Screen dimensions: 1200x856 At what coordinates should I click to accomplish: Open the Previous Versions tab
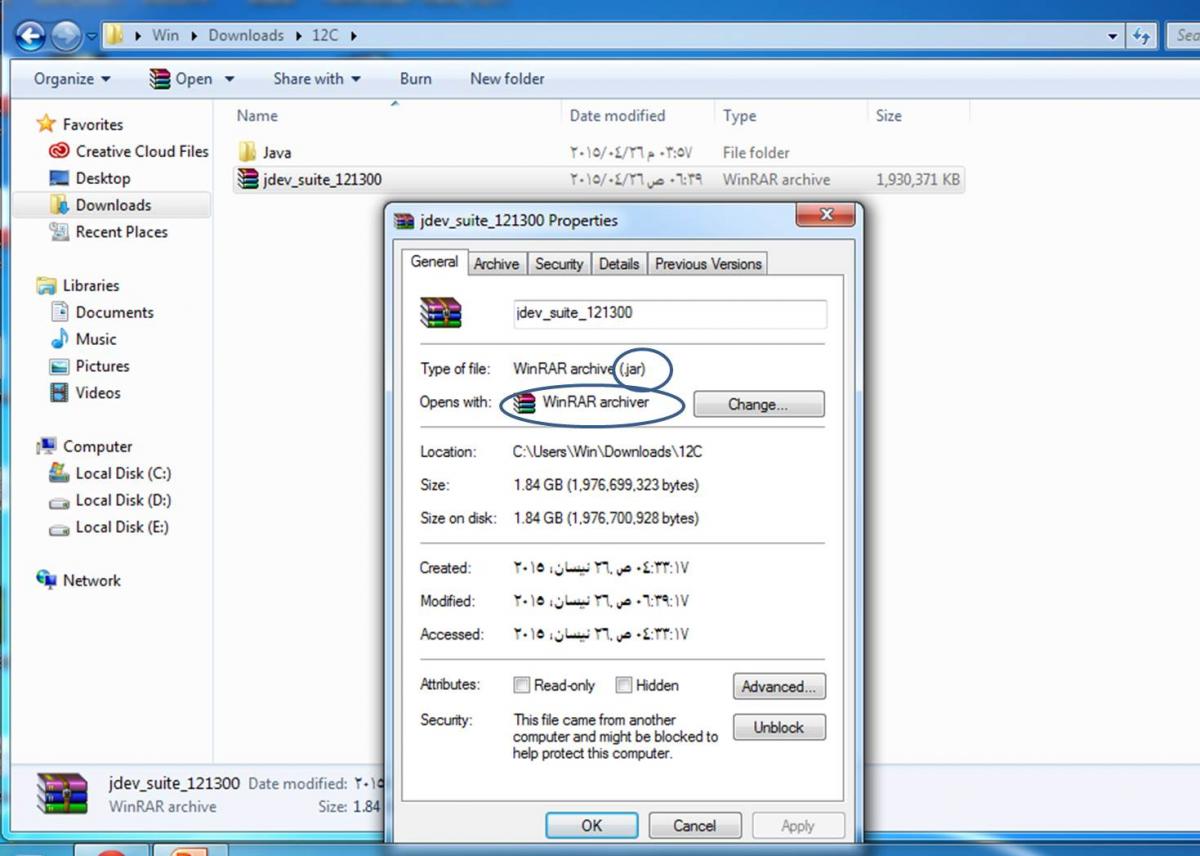[708, 264]
